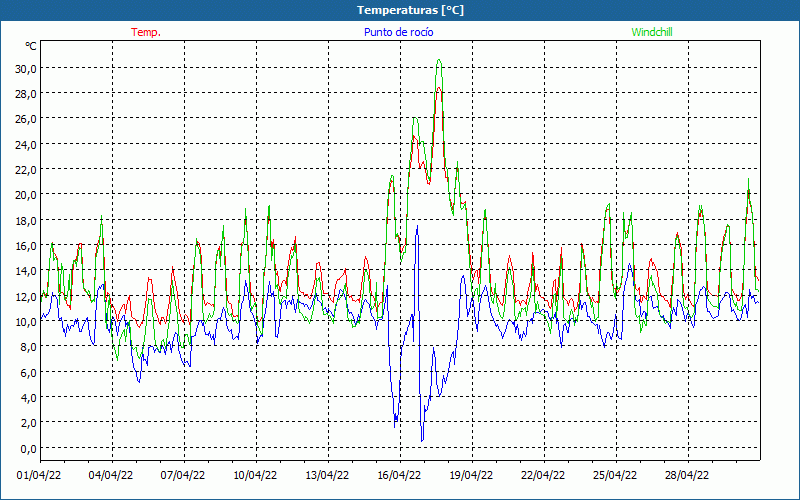The width and height of the screenshot is (800, 500).
Task: Click the 26,0 y-axis value
Action: click(x=26, y=119)
